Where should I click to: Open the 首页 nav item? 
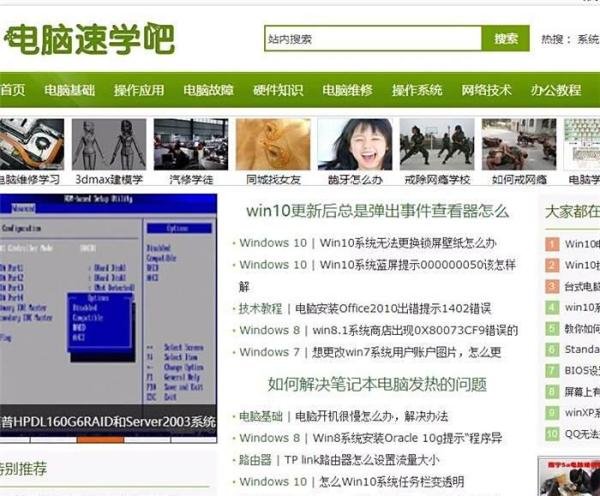[13, 90]
